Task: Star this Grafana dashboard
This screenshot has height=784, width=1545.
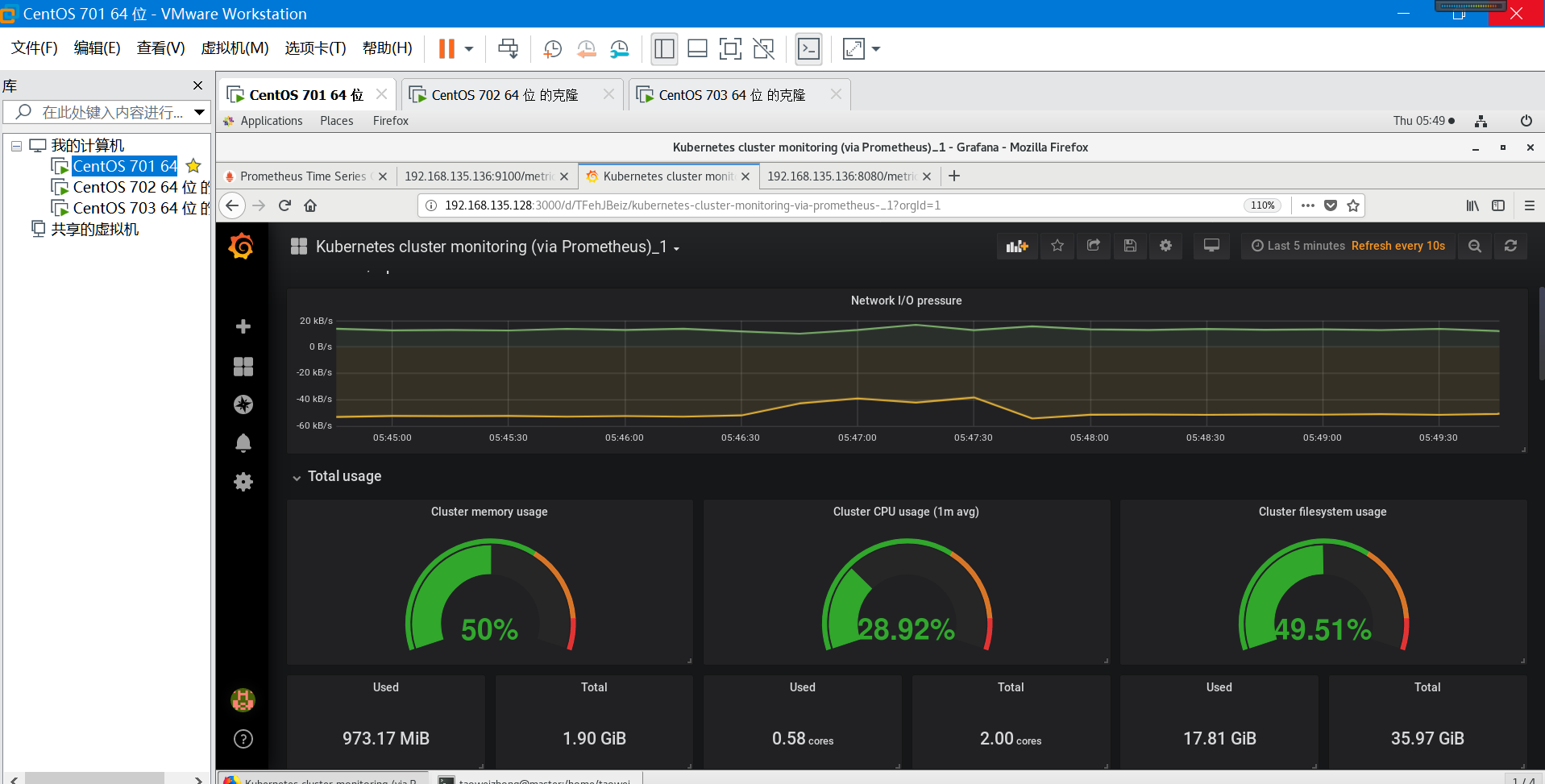Action: pyautogui.click(x=1057, y=246)
